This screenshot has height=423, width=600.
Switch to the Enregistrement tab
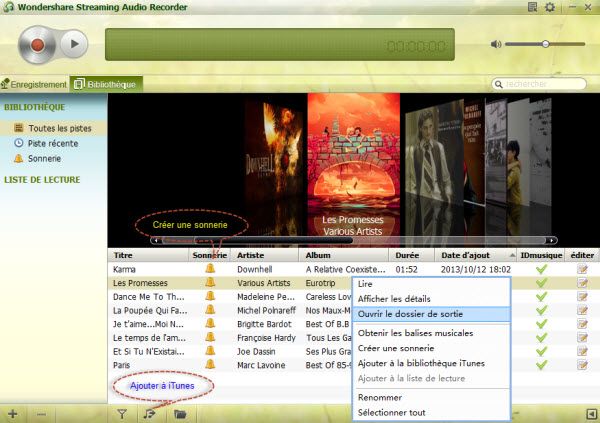pos(34,84)
